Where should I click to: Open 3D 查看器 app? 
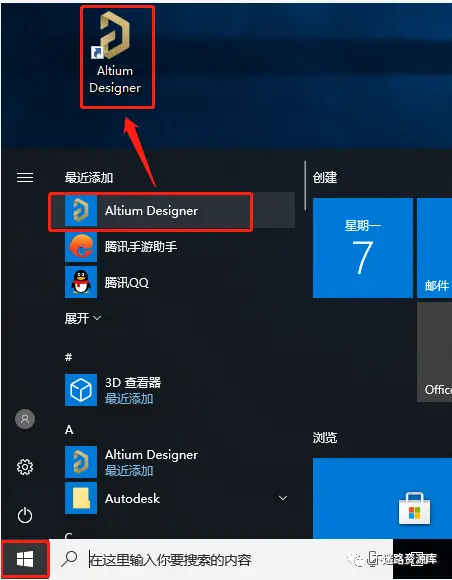(172, 390)
